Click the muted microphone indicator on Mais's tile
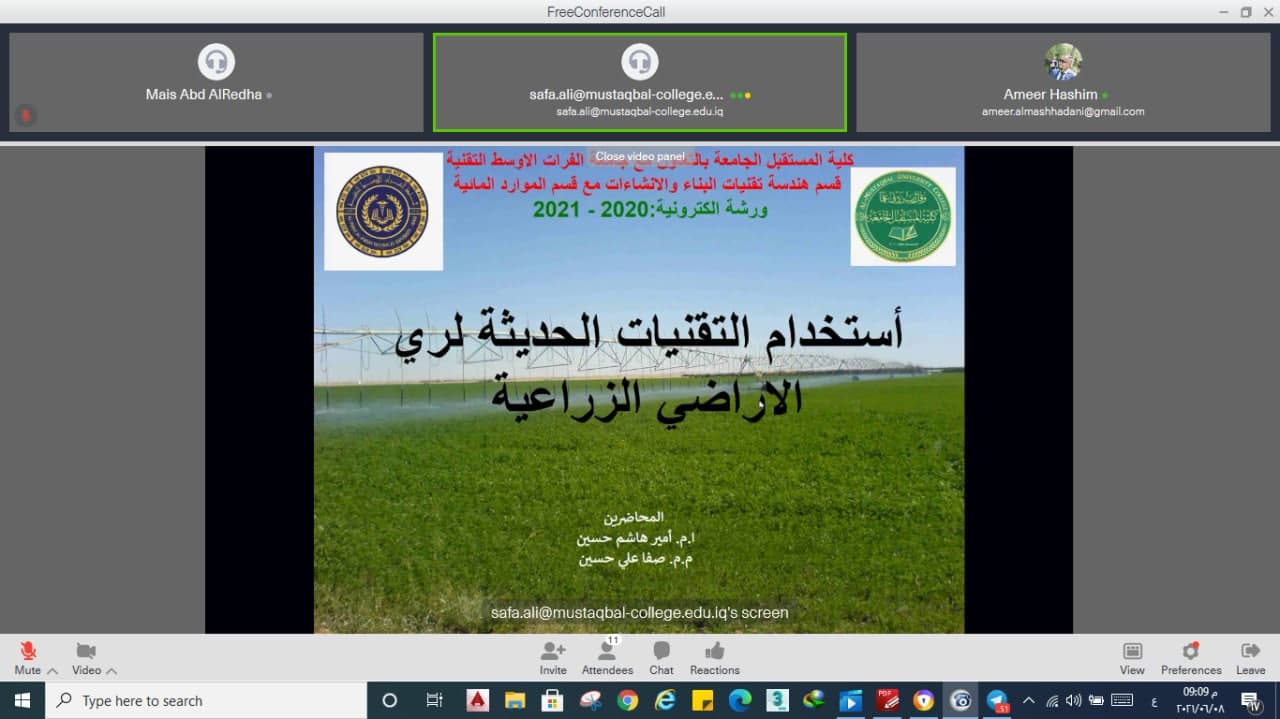 click(x=25, y=115)
